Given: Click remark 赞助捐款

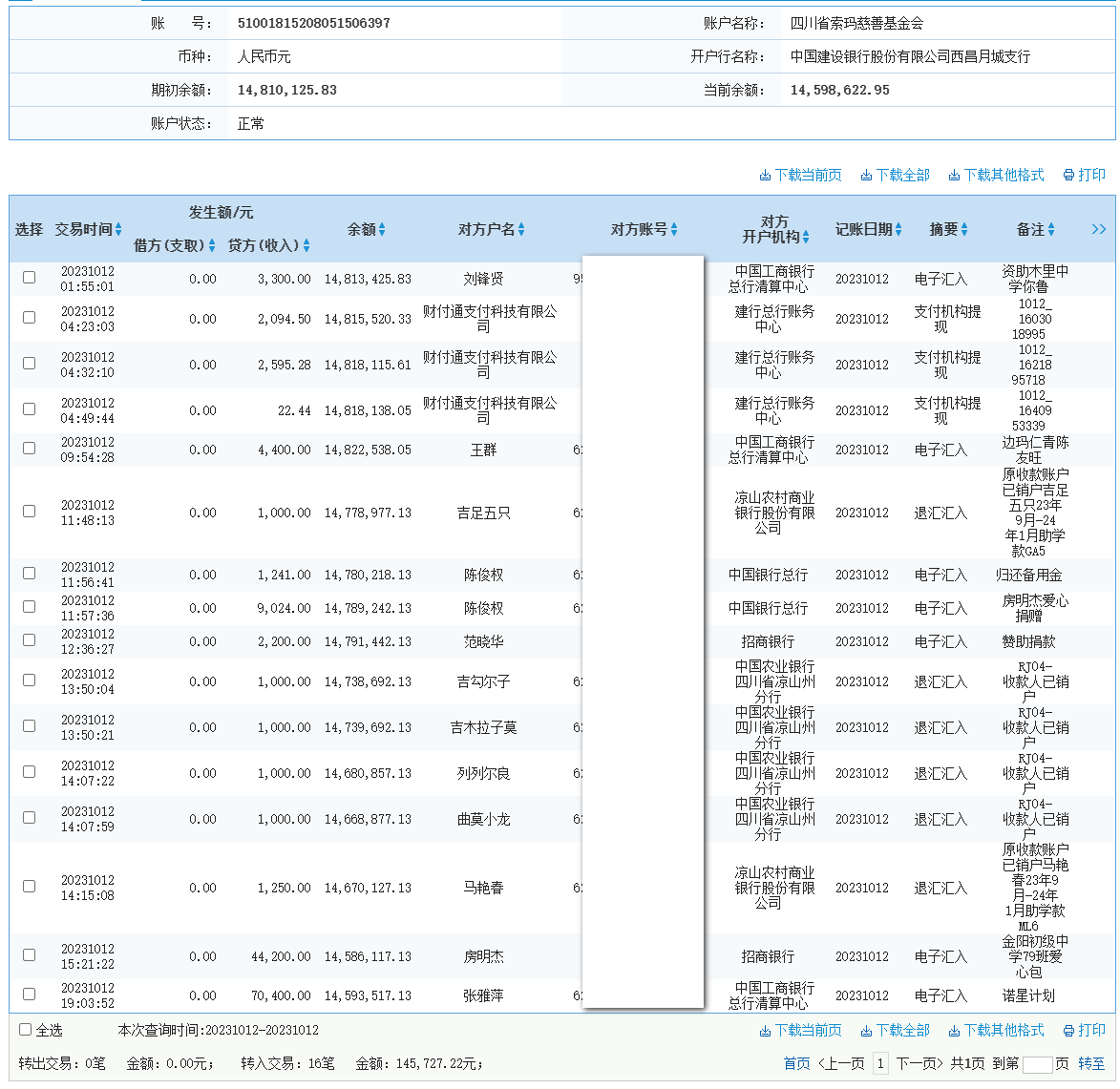Looking at the screenshot, I should pos(1028,642).
